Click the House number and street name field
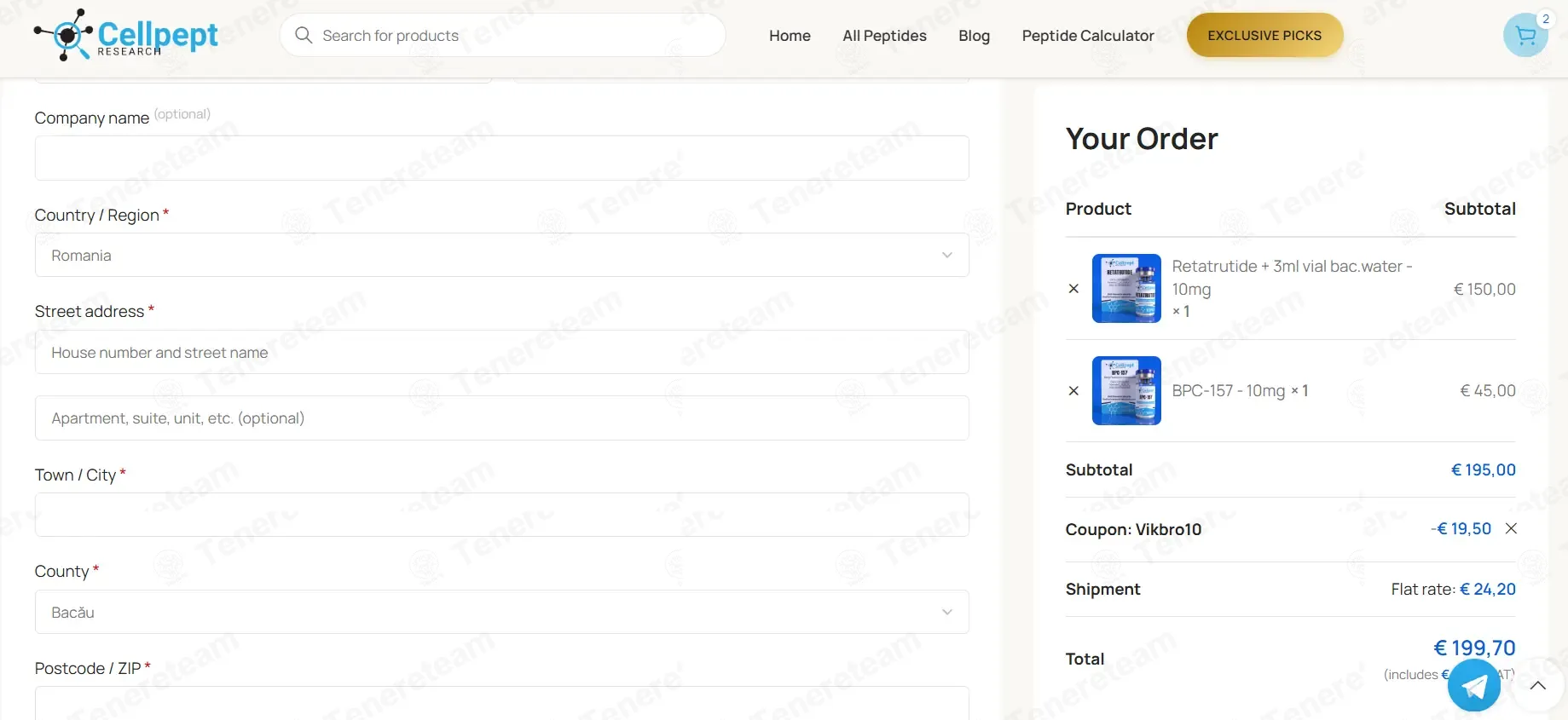 tap(502, 352)
